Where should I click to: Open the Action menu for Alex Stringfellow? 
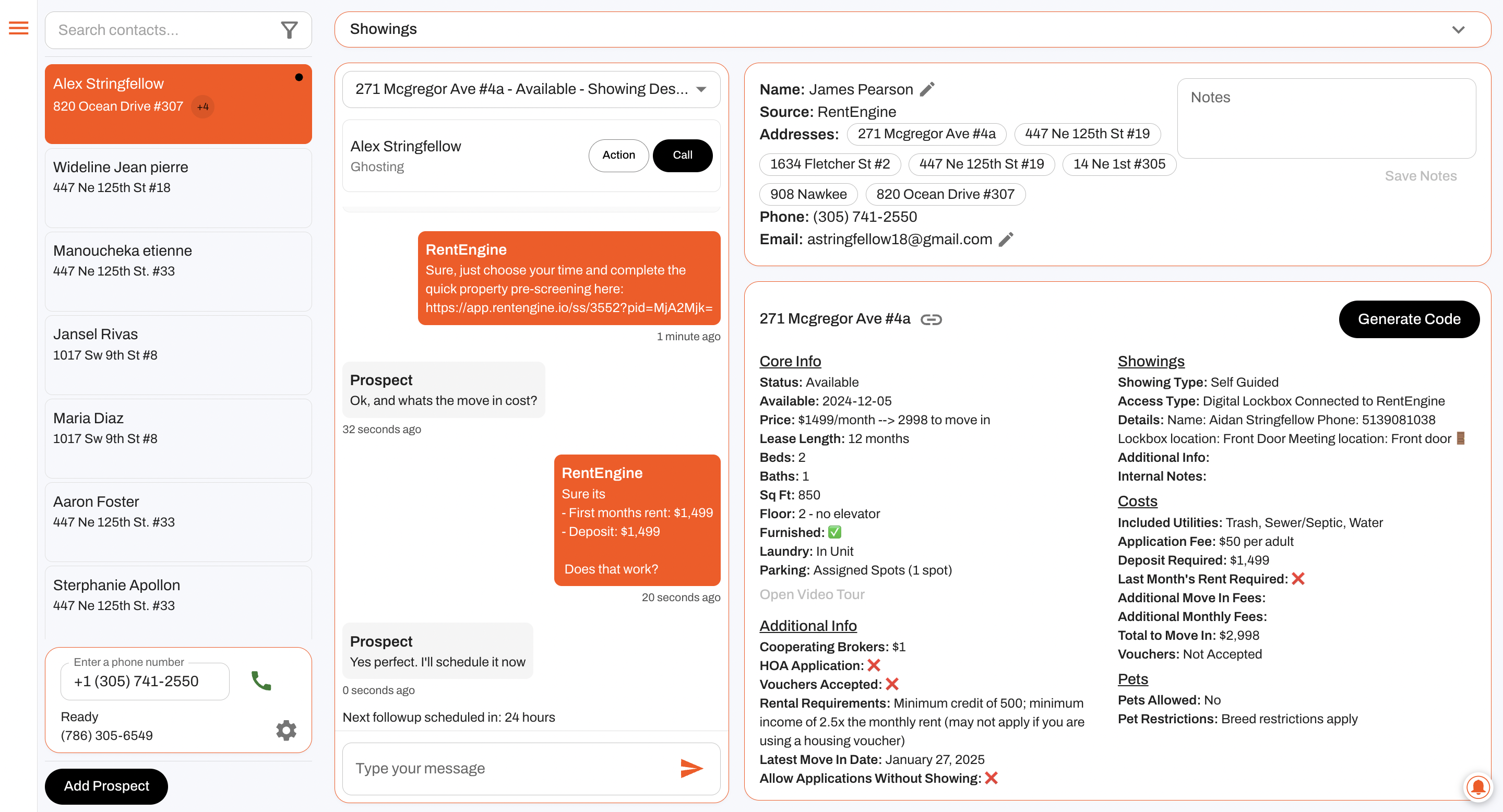click(x=618, y=155)
